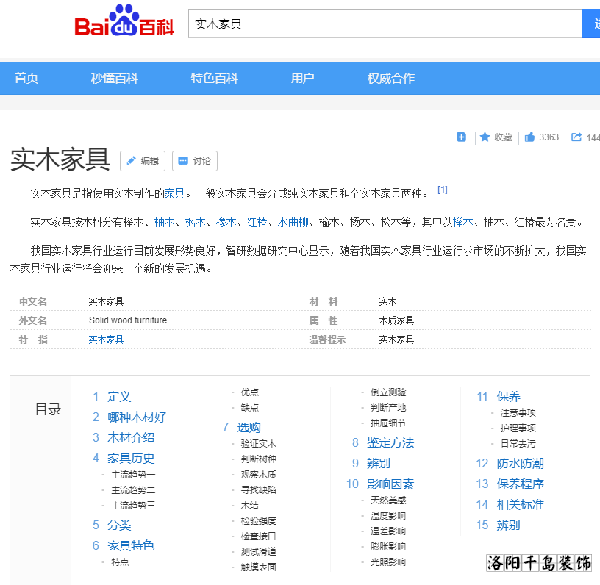Open the 秒懂百科 navigation tab
600x585 pixels.
click(x=114, y=78)
